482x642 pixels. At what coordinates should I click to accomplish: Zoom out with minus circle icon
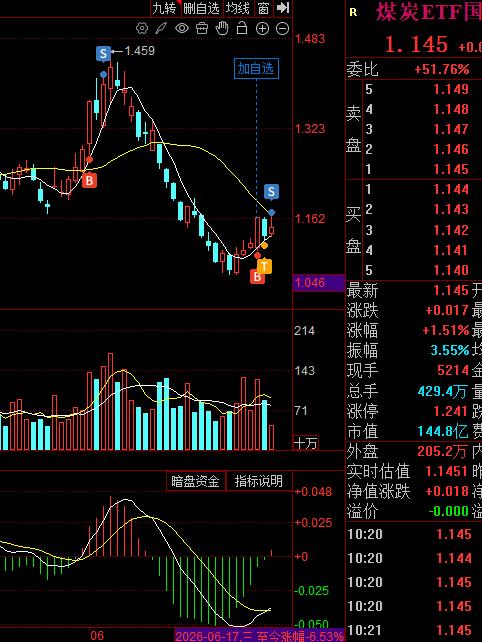282,28
